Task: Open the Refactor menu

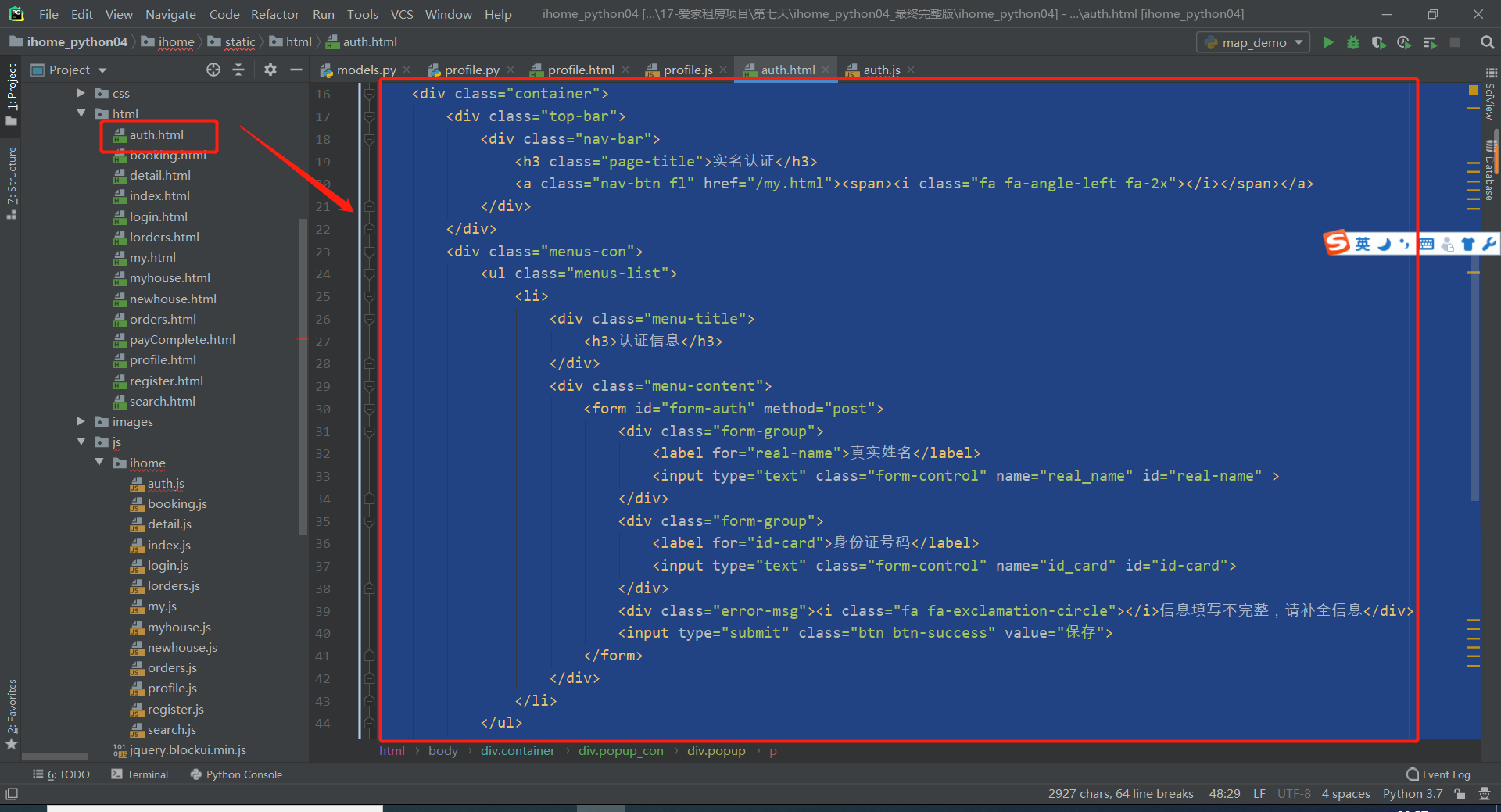Action: pos(274,14)
